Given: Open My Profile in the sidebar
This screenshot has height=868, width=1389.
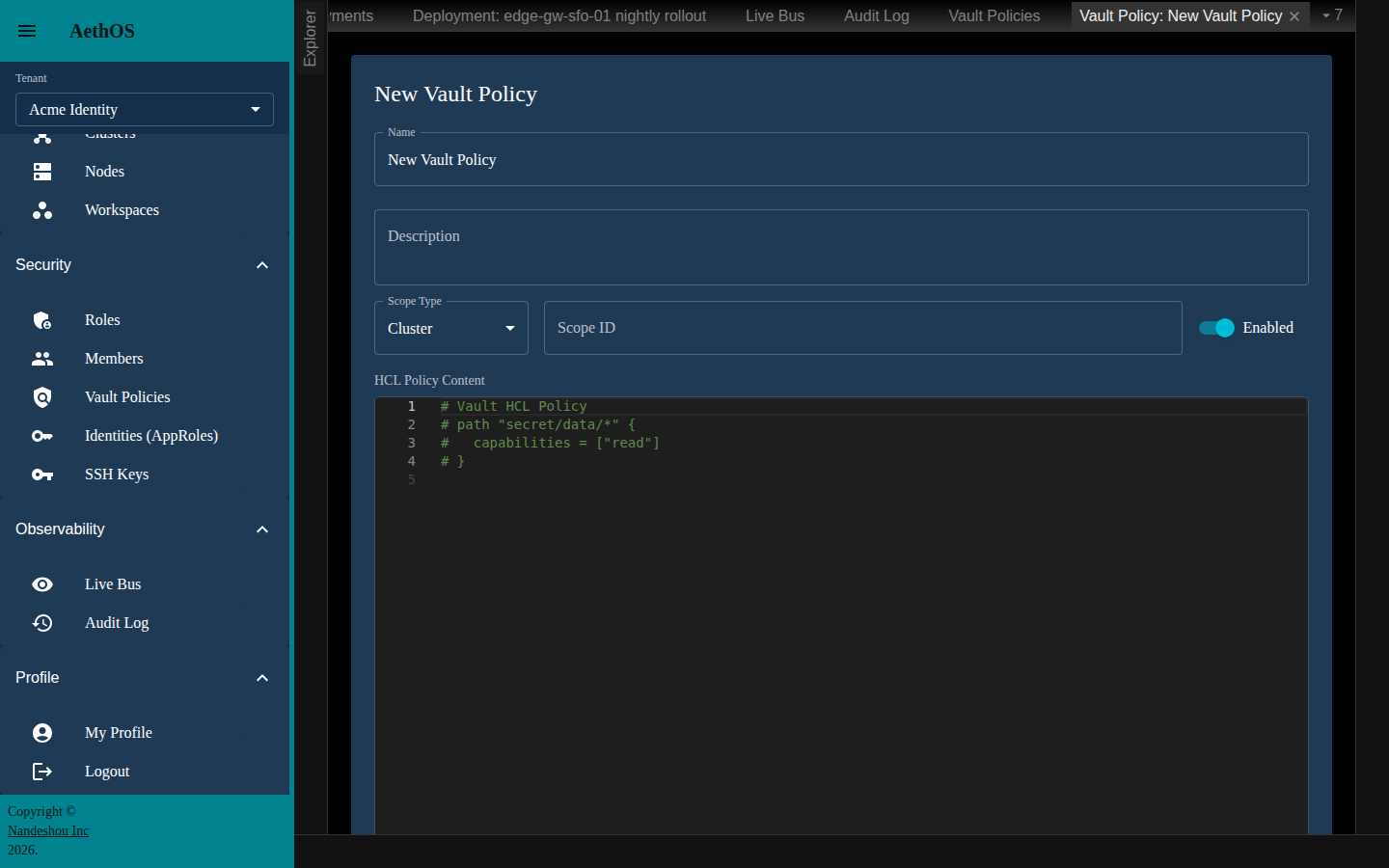Looking at the screenshot, I should [x=145, y=733].
